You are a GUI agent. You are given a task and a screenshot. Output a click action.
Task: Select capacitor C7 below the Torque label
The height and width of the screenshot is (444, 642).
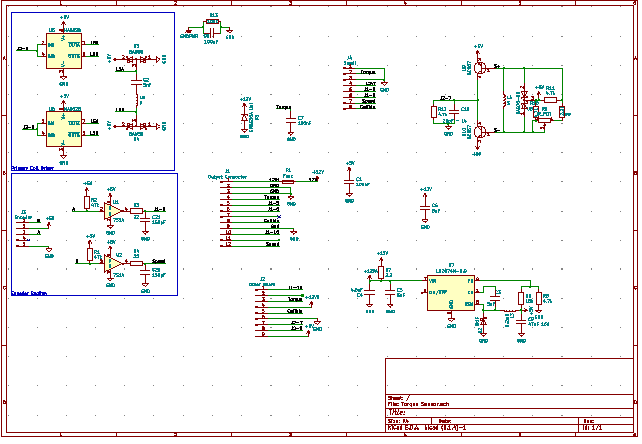click(x=292, y=120)
